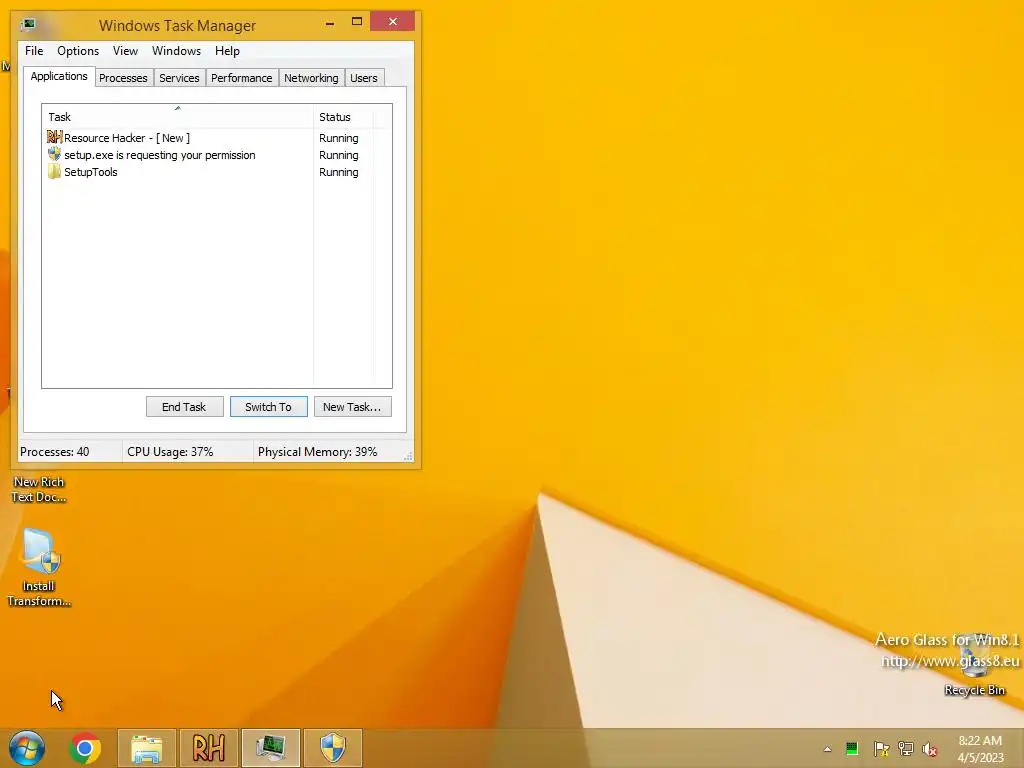Click Task Manager title bar icon
Screen dimensions: 1024x768
click(28, 25)
